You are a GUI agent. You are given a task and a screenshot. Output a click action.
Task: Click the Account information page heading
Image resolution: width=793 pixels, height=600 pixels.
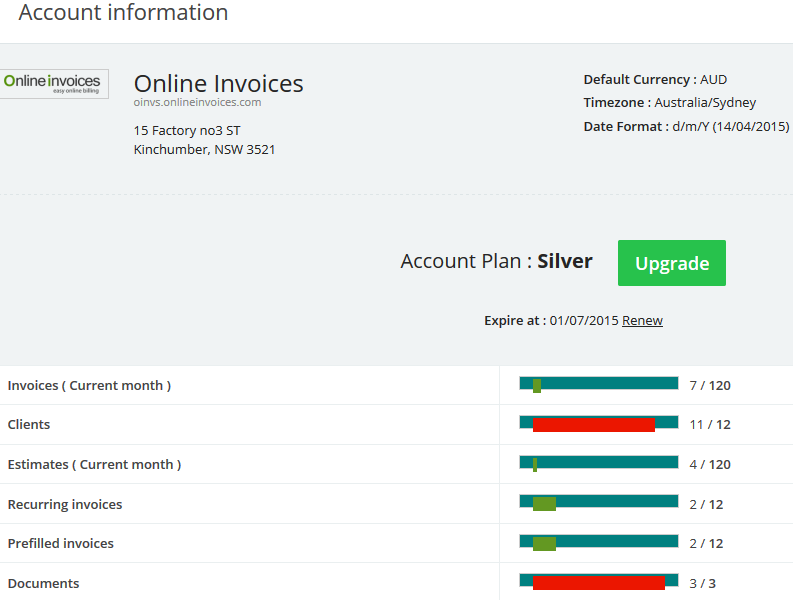[123, 13]
